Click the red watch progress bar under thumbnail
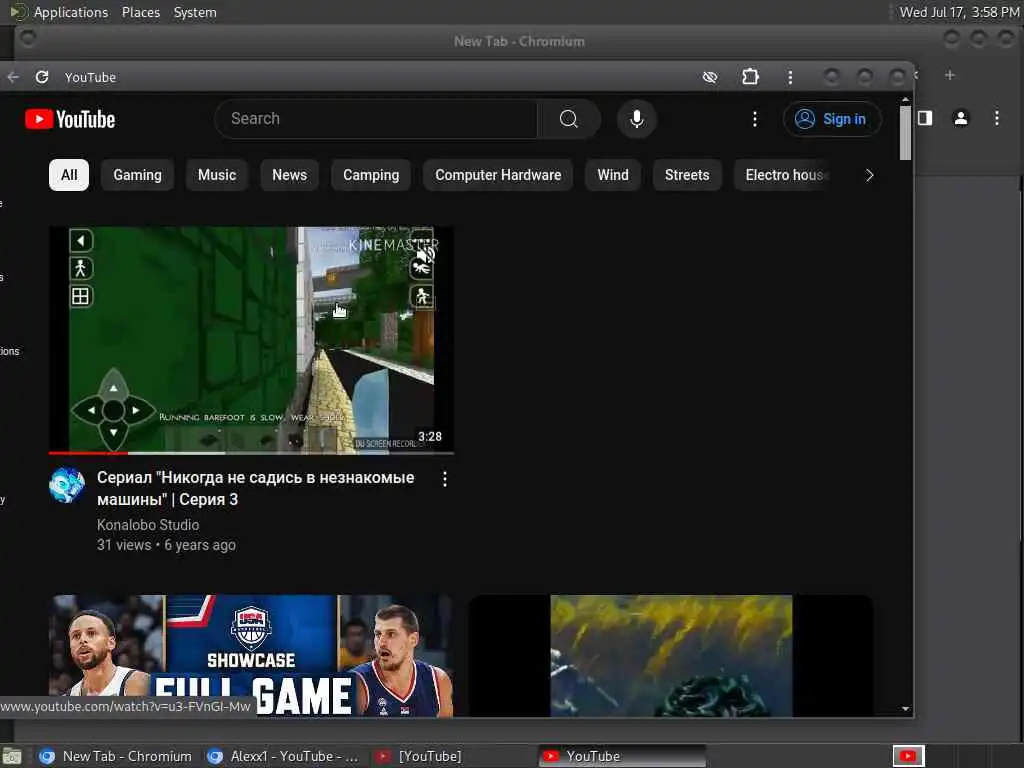The height and width of the screenshot is (768, 1024). [x=88, y=453]
